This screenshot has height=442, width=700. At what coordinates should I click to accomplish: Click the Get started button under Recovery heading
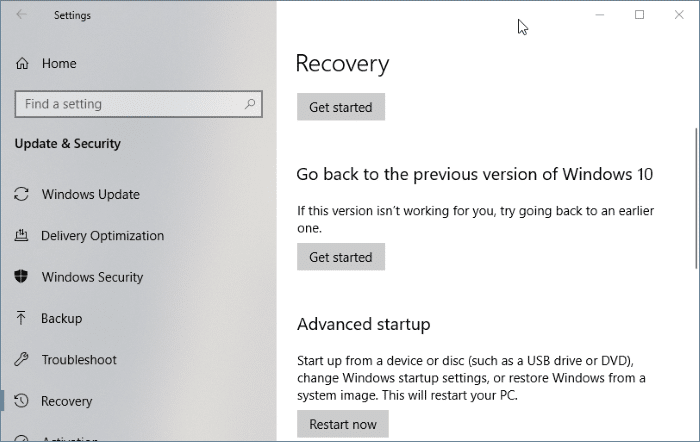click(341, 107)
